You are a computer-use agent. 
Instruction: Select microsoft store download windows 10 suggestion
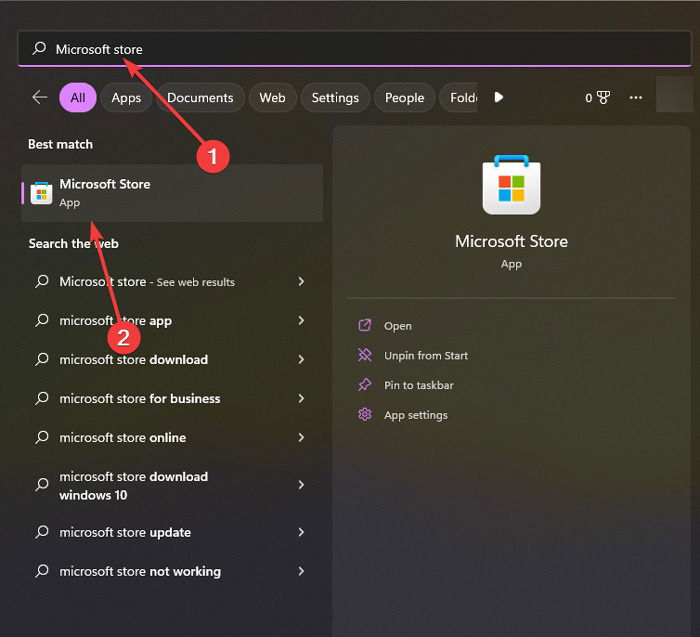tap(172, 486)
